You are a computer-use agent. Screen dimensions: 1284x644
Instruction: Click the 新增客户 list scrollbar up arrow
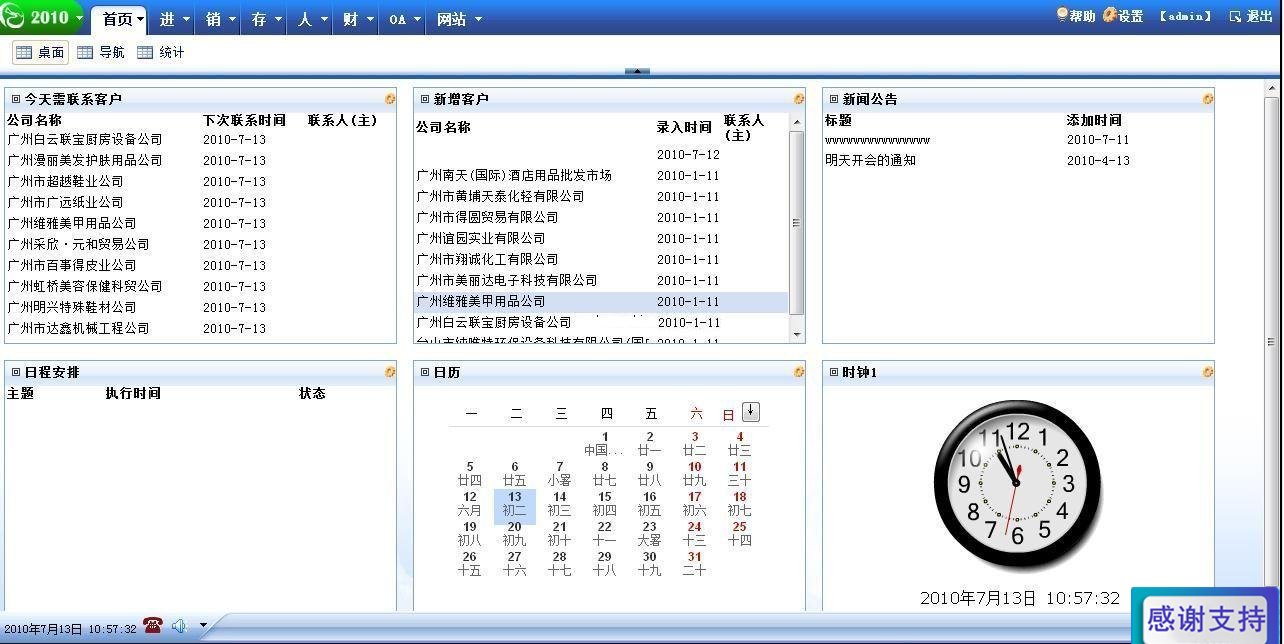click(x=797, y=122)
